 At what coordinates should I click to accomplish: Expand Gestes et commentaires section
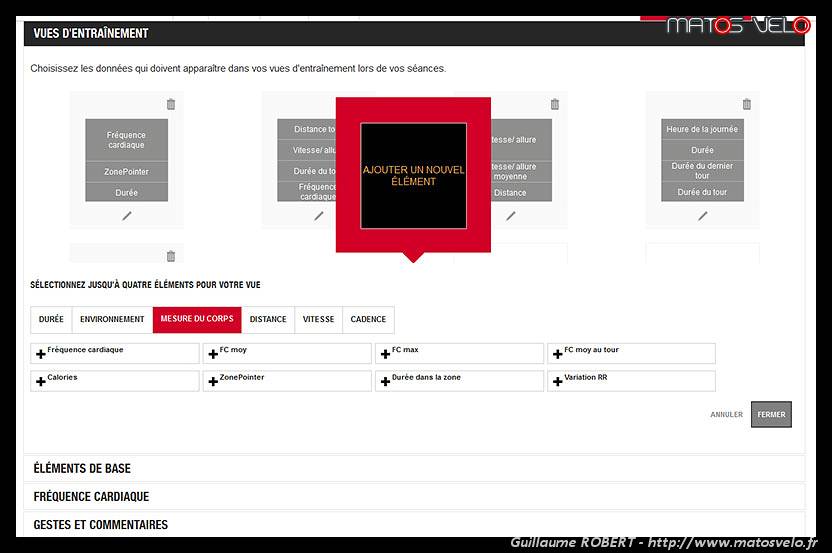click(100, 525)
